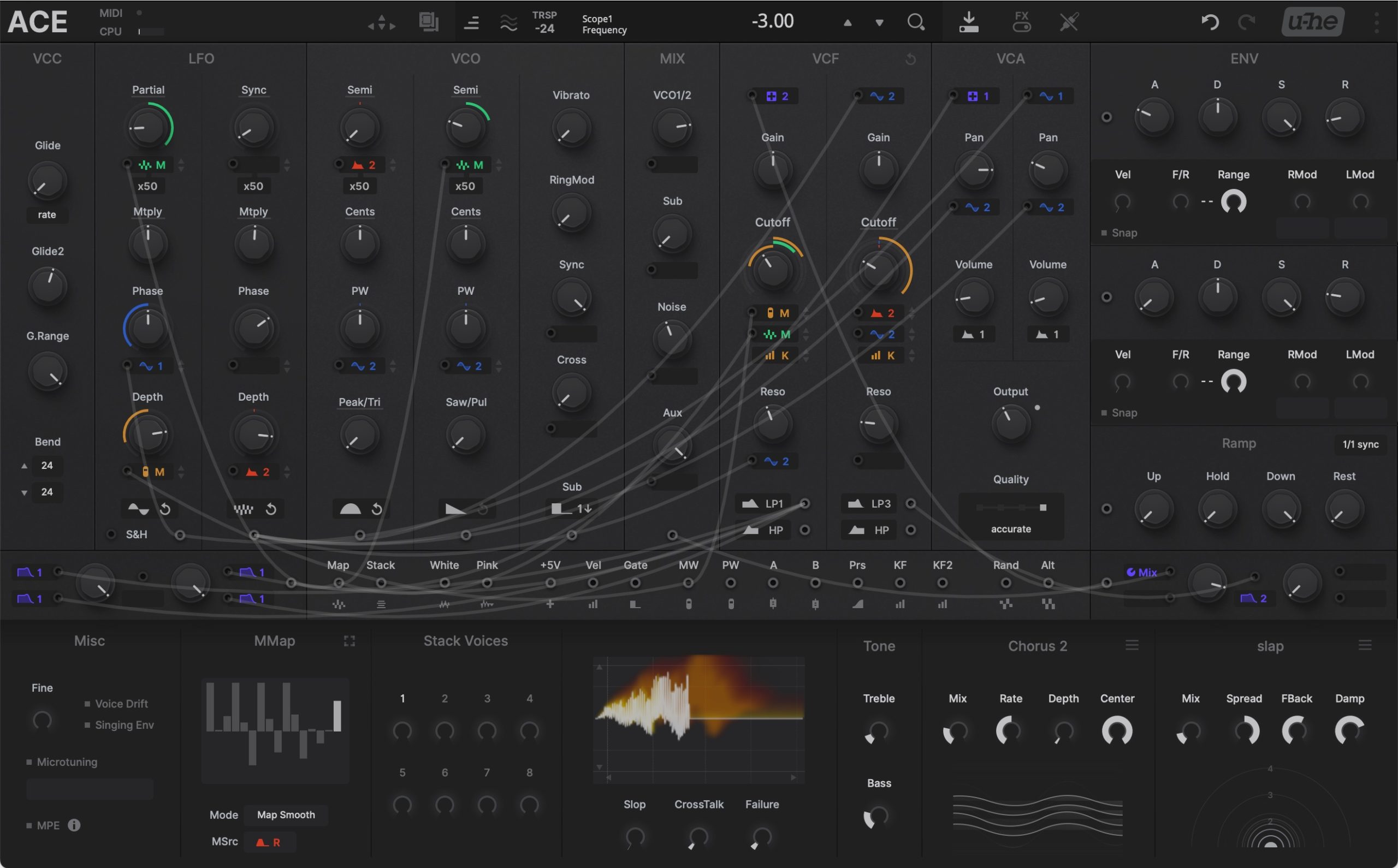1398x868 pixels.
Task: Open the Ramp 1/1 sync dropdown
Action: 1360,444
